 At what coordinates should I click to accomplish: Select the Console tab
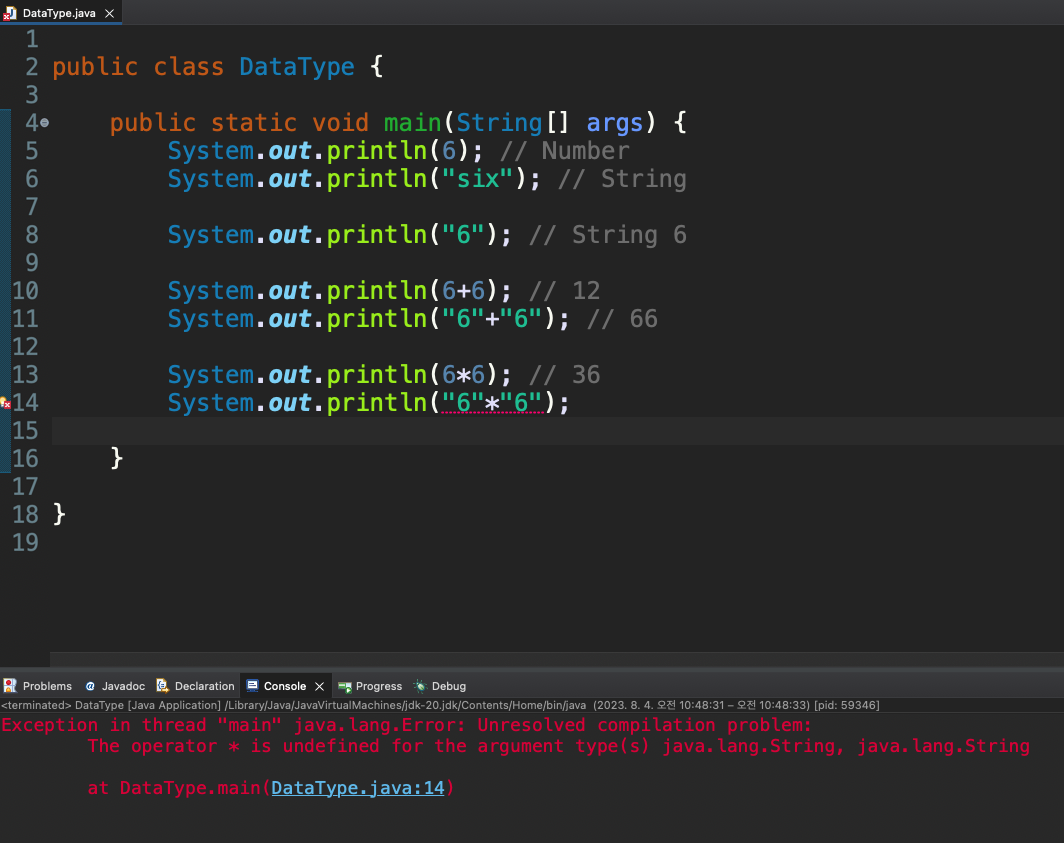[284, 686]
